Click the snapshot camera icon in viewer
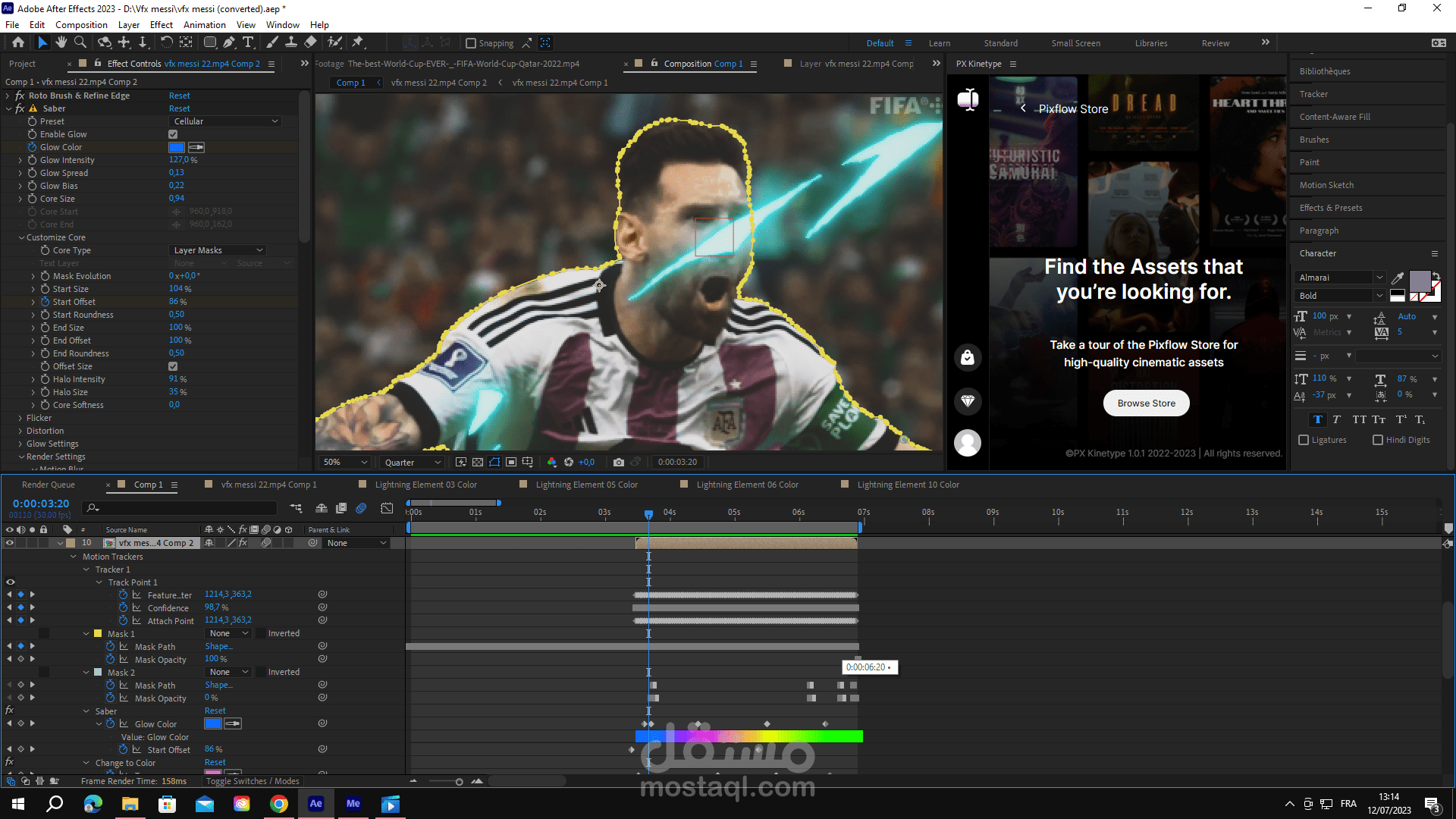Screen dimensions: 1456x819 point(619,462)
